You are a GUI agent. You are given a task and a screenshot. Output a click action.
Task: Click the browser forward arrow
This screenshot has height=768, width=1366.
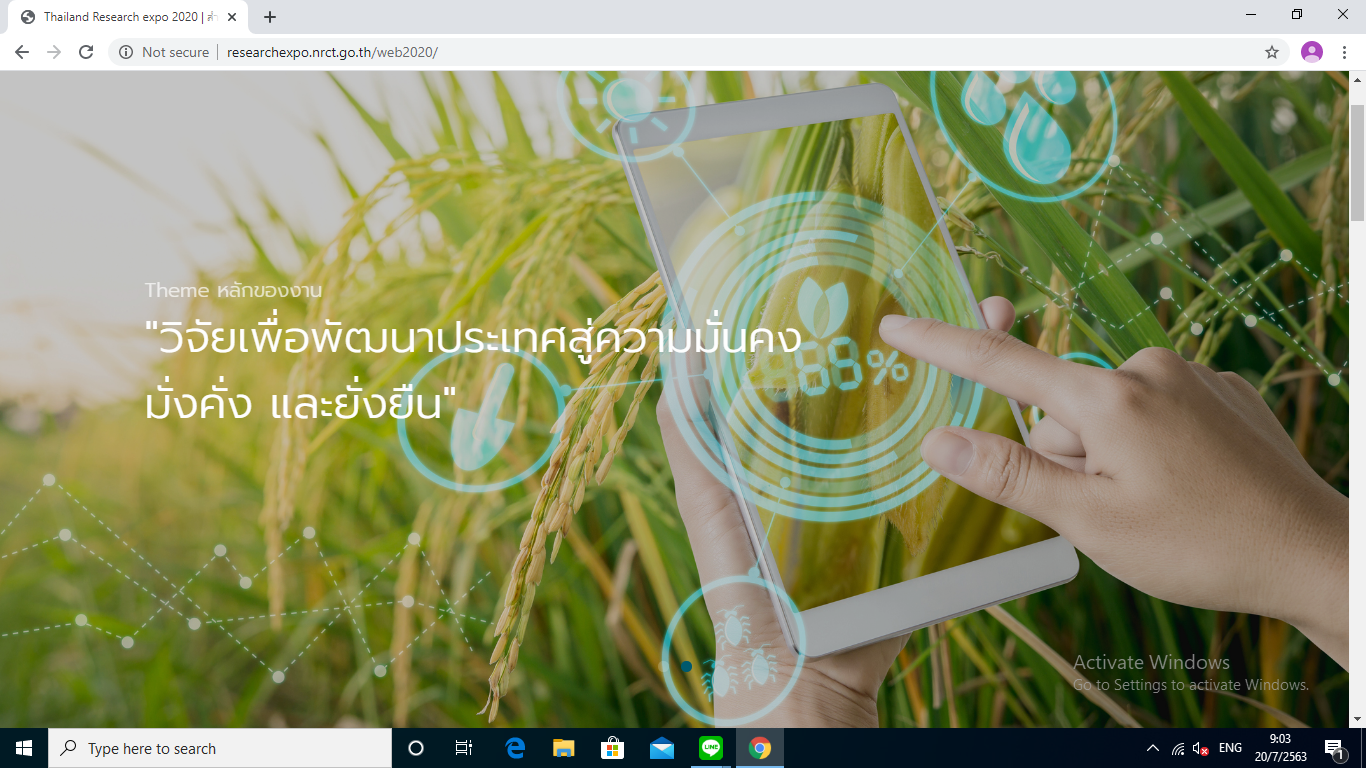[54, 52]
